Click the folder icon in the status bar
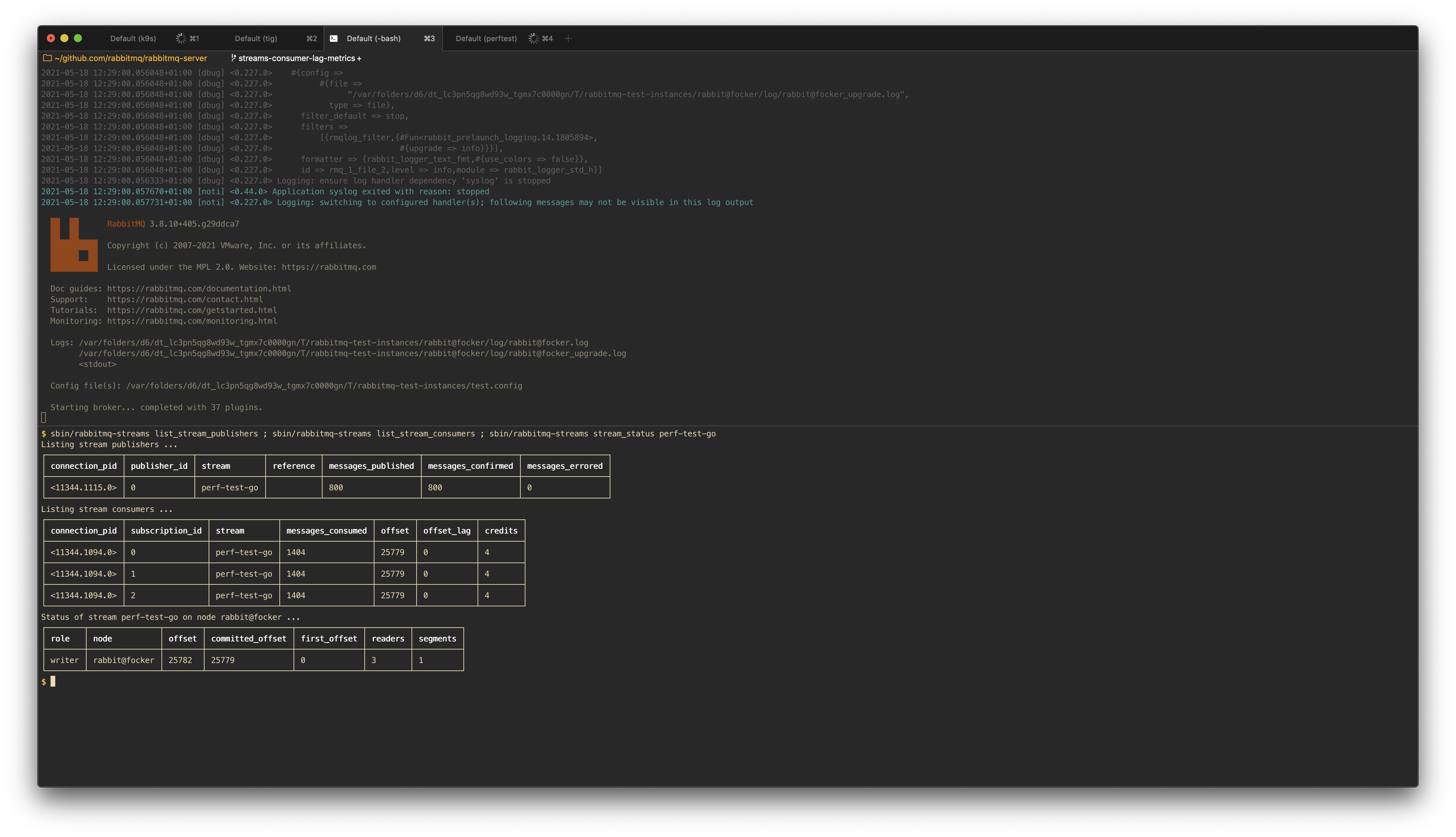The image size is (1456, 837). [47, 58]
